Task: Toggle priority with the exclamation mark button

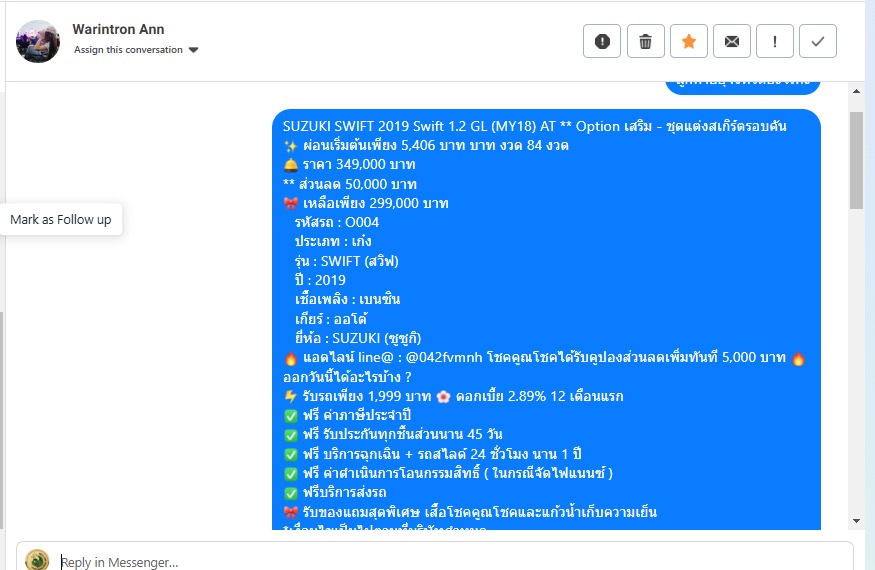Action: 775,41
